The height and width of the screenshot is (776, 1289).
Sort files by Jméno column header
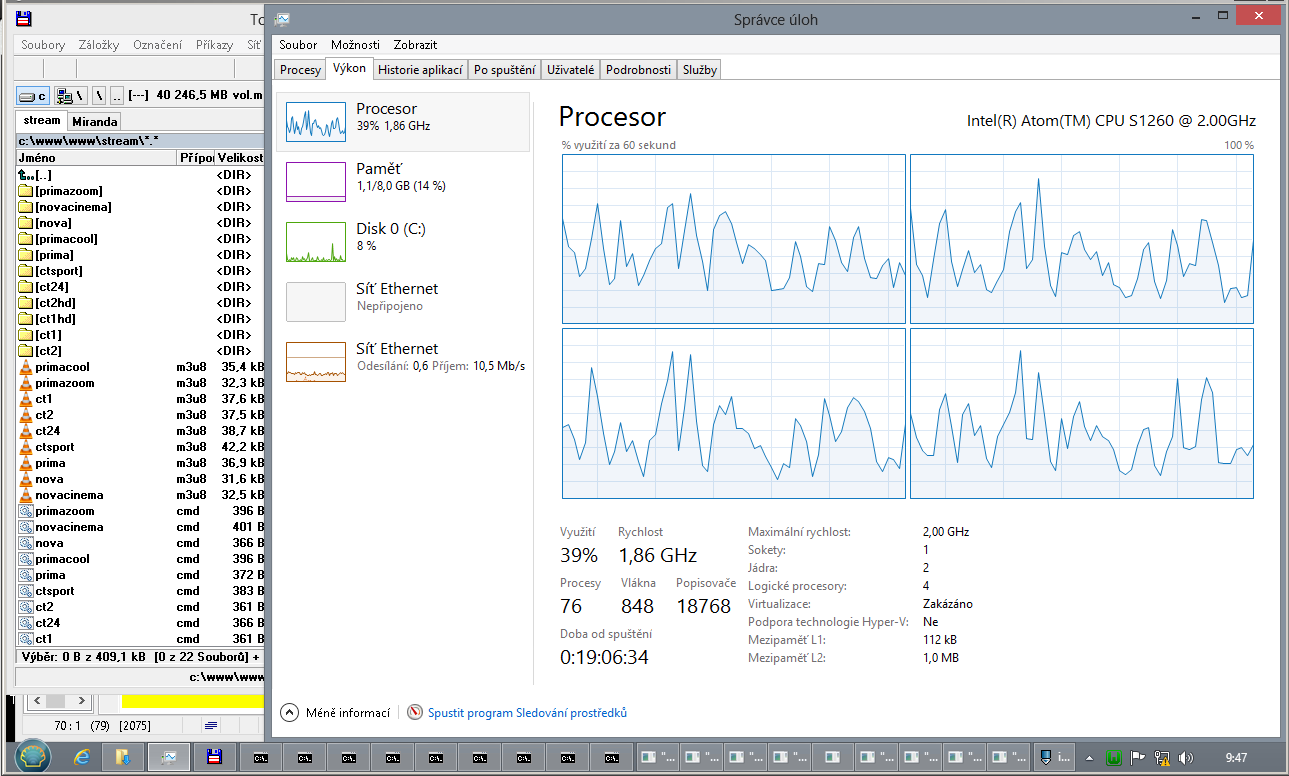(x=97, y=158)
